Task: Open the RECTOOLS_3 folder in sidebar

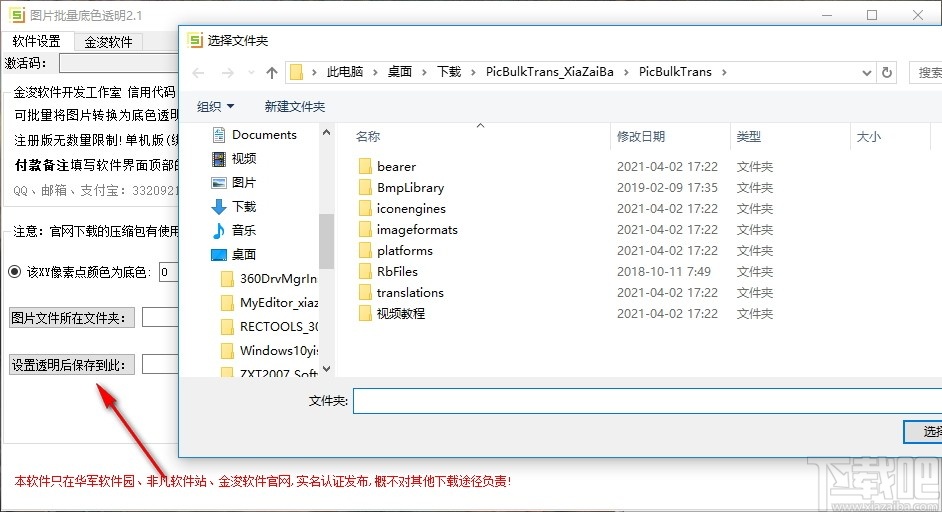Action: tap(270, 326)
